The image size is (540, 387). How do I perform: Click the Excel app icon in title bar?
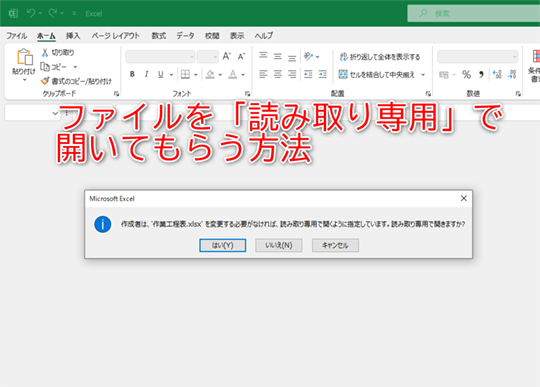pyautogui.click(x=13, y=13)
